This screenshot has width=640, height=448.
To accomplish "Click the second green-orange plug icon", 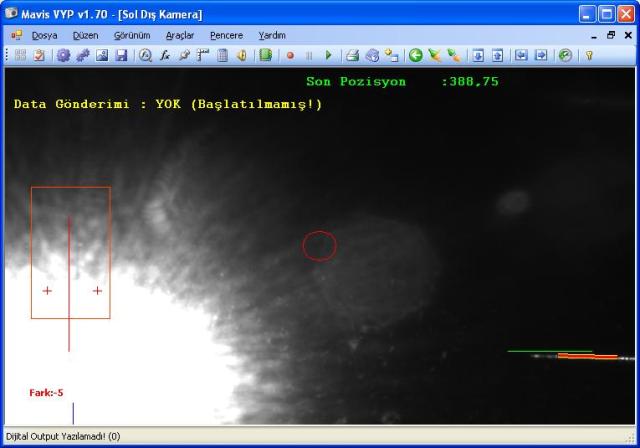I will pos(454,55).
